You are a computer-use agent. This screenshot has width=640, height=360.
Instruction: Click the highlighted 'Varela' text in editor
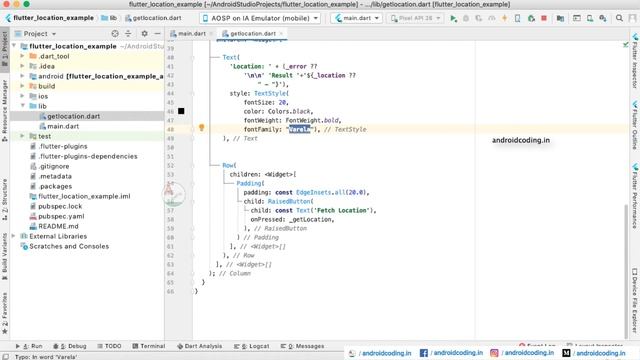point(300,129)
